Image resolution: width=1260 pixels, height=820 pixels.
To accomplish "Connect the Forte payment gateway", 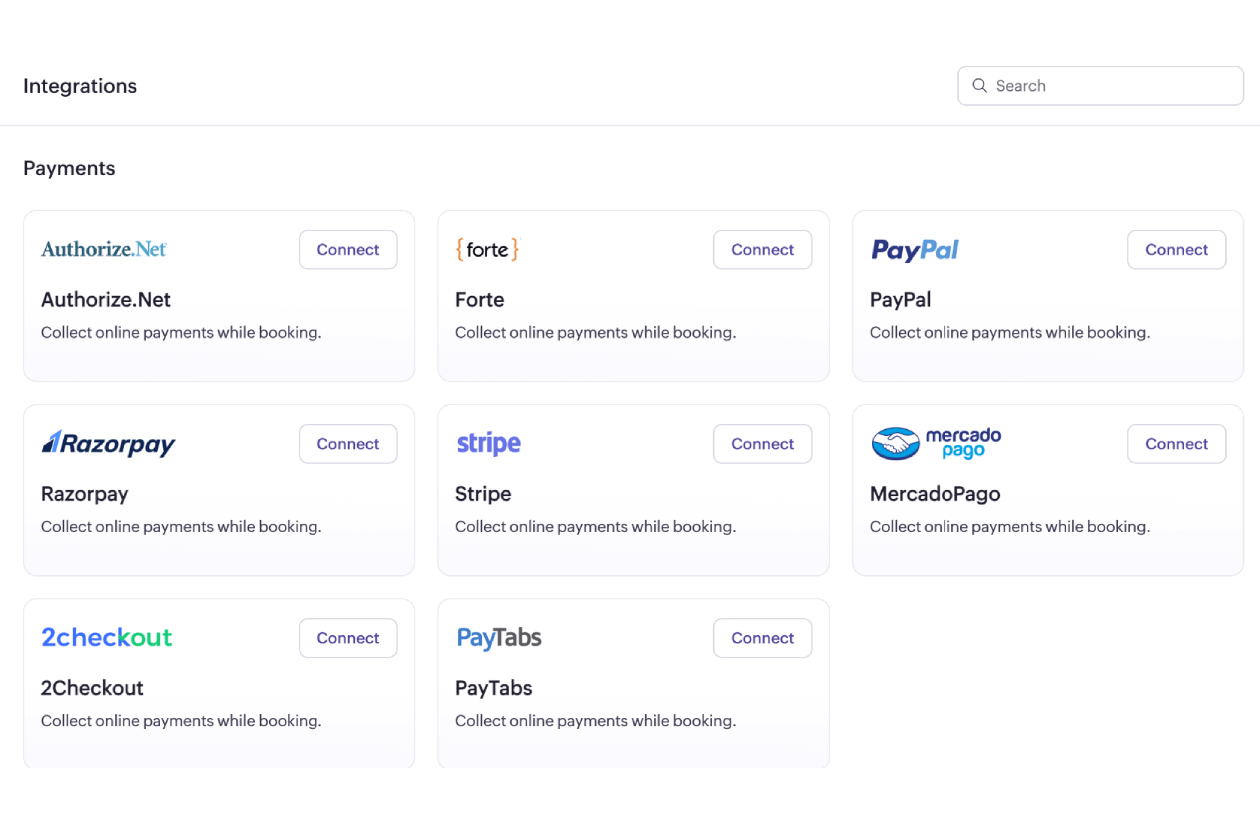I will (x=762, y=249).
